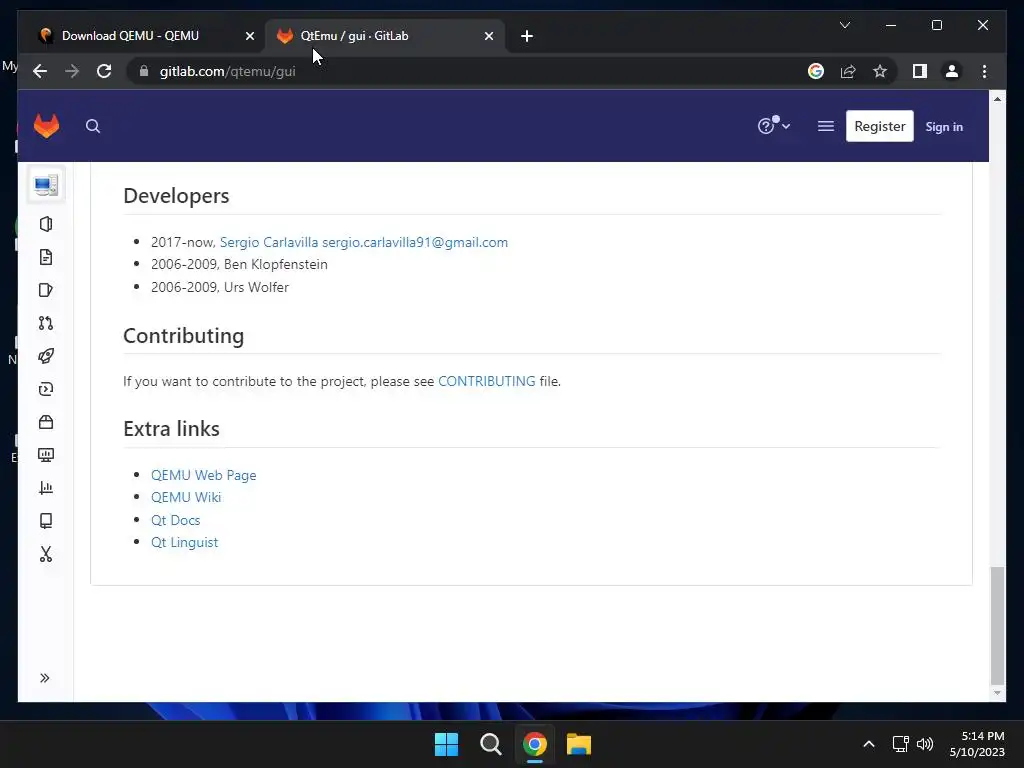Click the Developers heading
The width and height of the screenshot is (1024, 768).
coord(176,196)
